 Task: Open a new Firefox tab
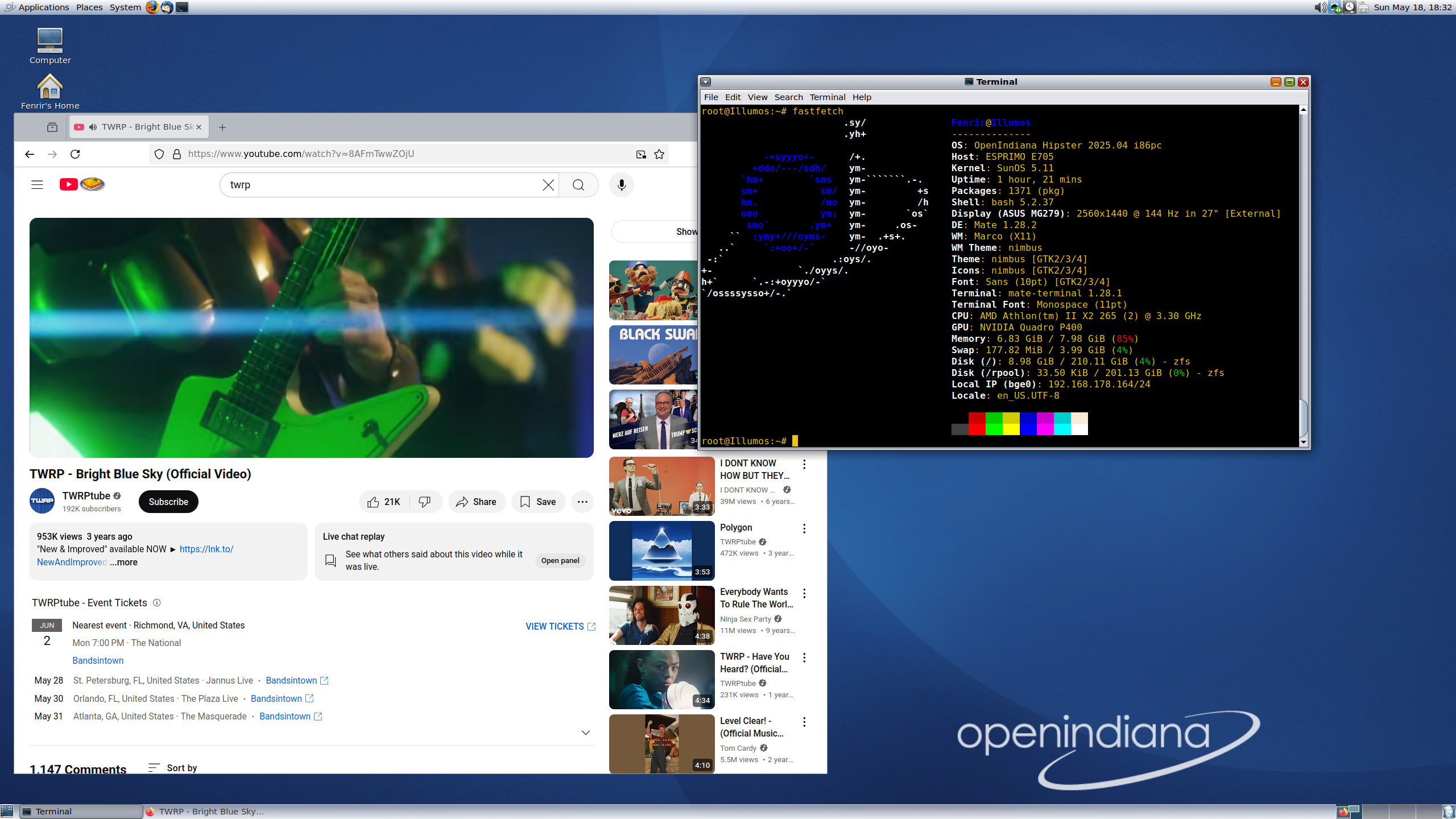(222, 127)
